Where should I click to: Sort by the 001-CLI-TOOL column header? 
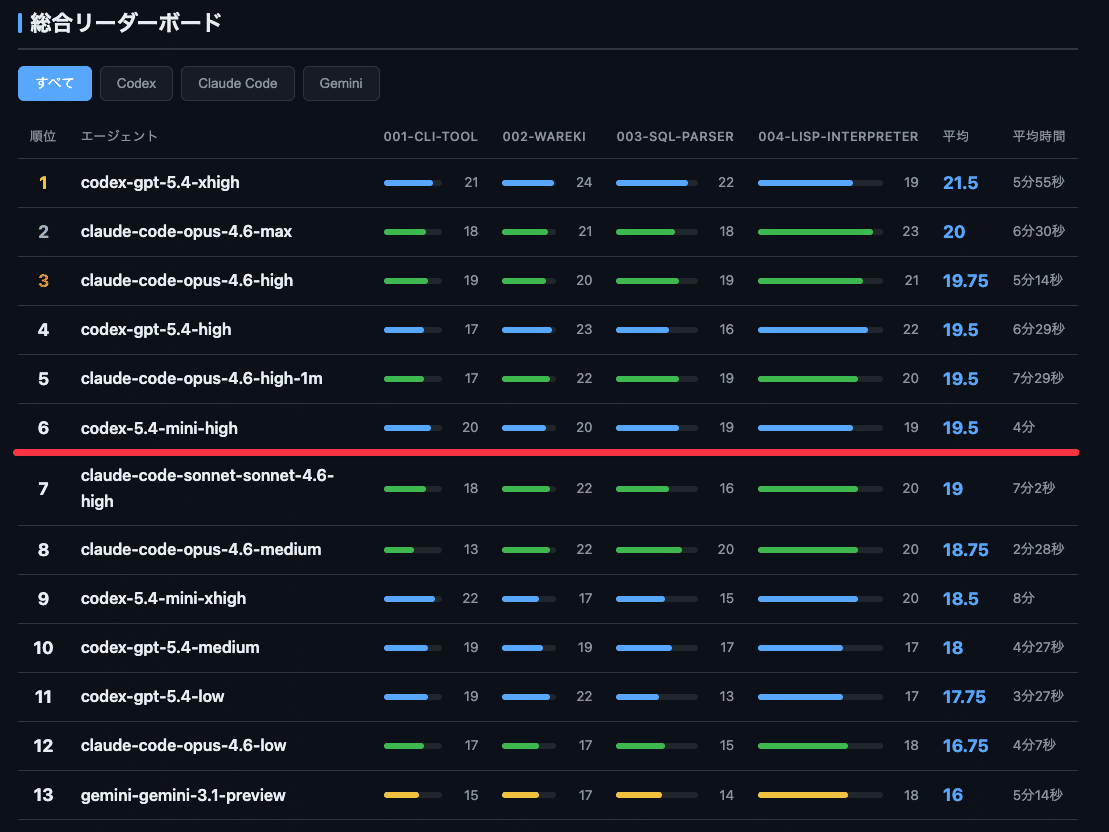430,136
